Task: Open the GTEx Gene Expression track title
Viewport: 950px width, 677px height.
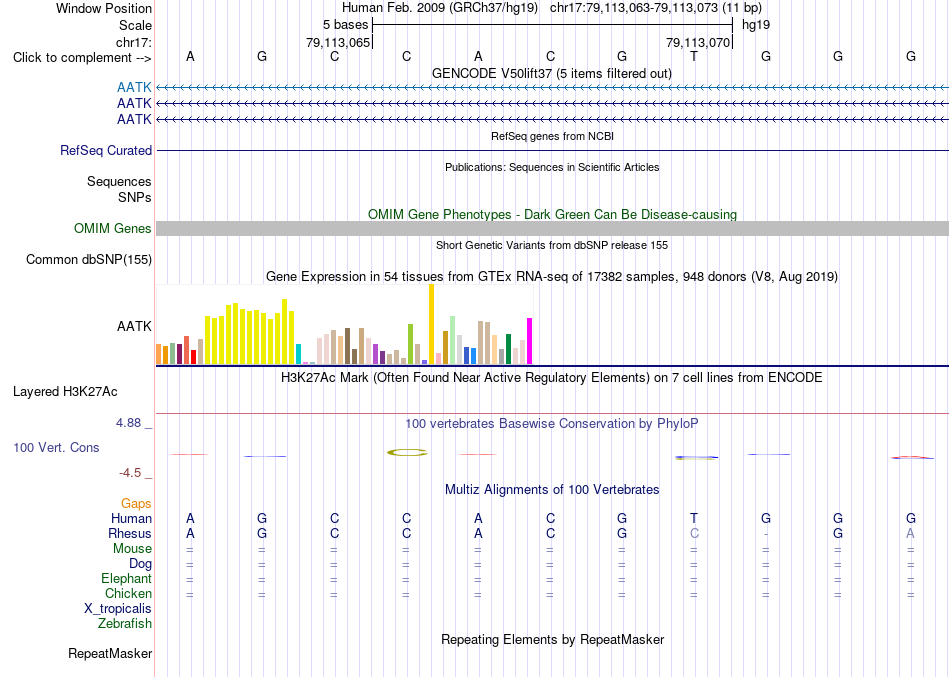Action: pos(552,276)
